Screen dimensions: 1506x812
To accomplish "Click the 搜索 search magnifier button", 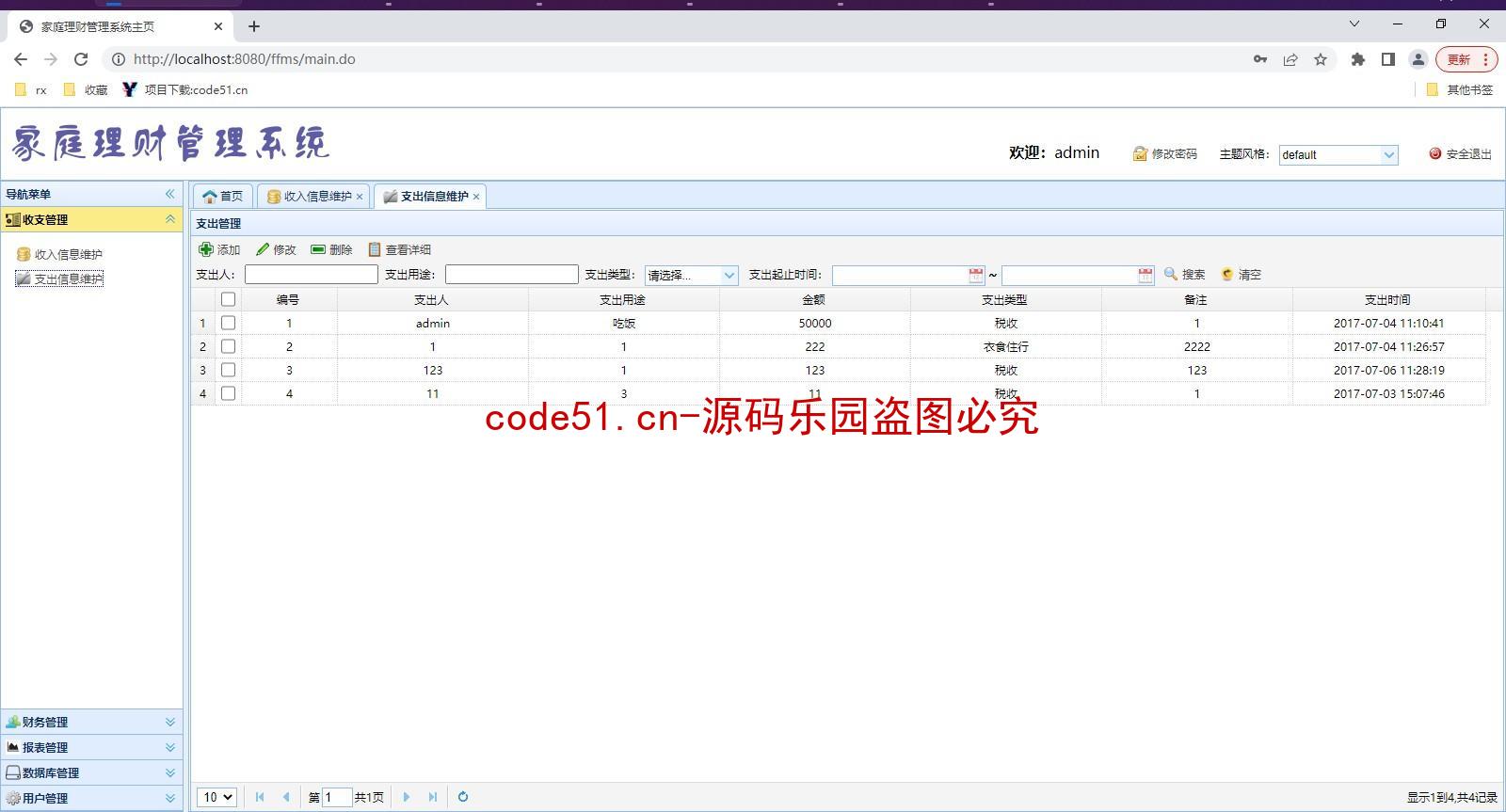I will 1184,274.
